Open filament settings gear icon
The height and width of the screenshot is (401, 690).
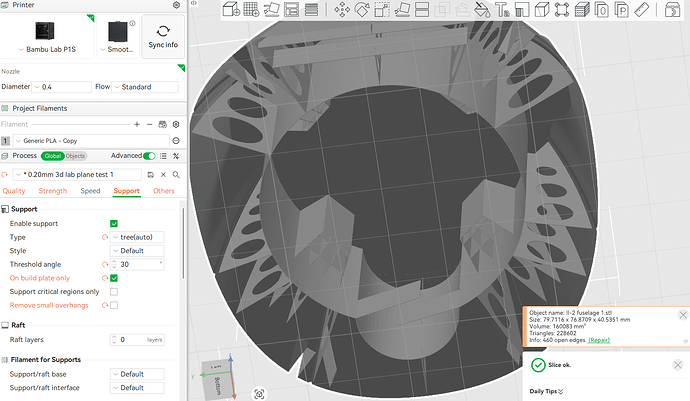tap(176, 125)
